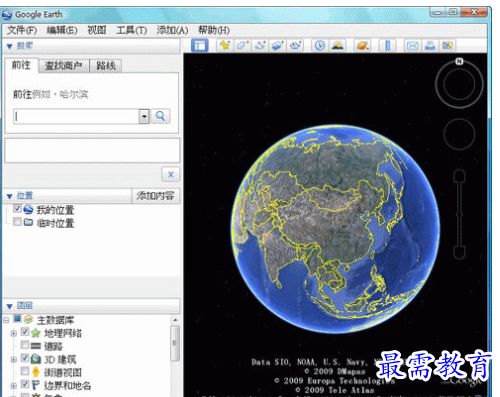This screenshot has height=397, width=500.
Task: Click the zoom slider track
Action: [x=459, y=214]
